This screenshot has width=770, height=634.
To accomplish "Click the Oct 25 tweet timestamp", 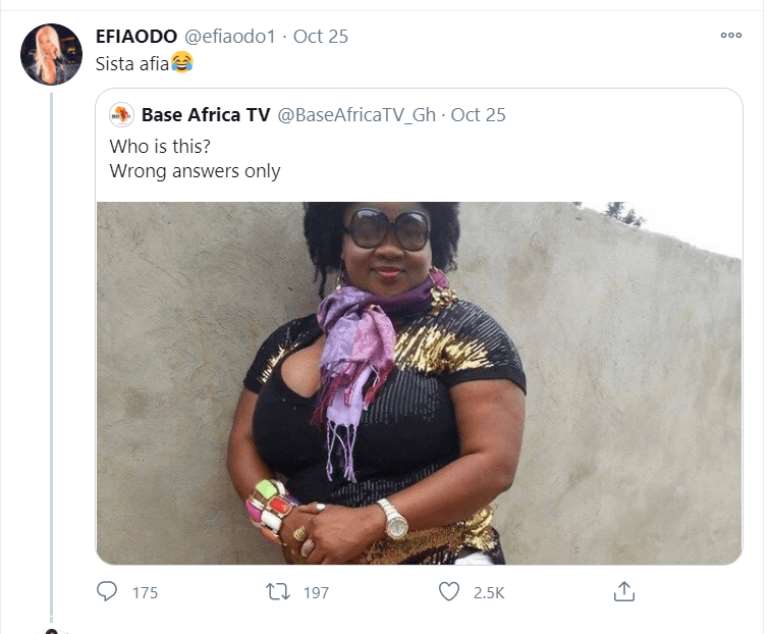I will tap(321, 36).
